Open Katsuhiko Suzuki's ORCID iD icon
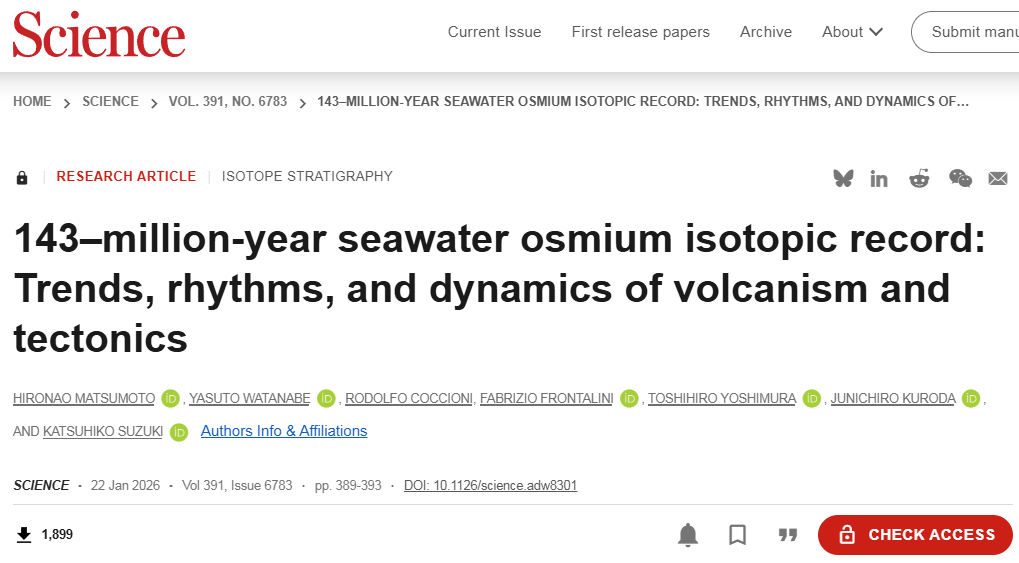This screenshot has width=1019, height=563. [179, 432]
